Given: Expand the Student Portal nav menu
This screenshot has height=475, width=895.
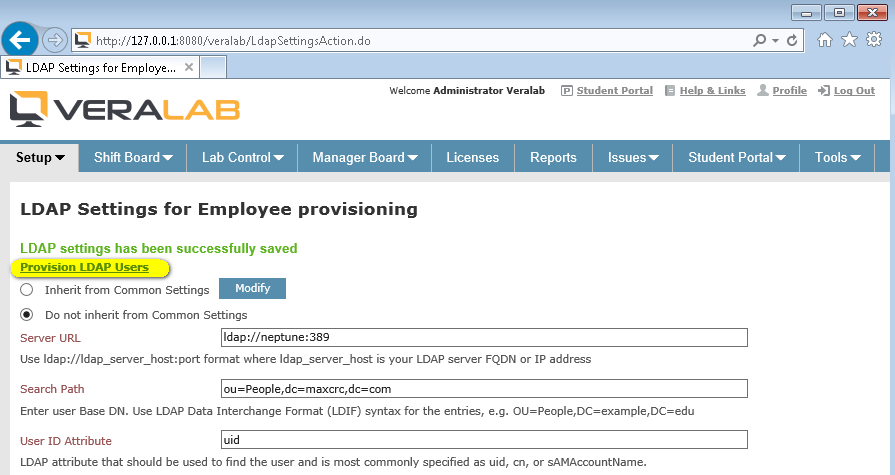Looking at the screenshot, I should (x=736, y=158).
